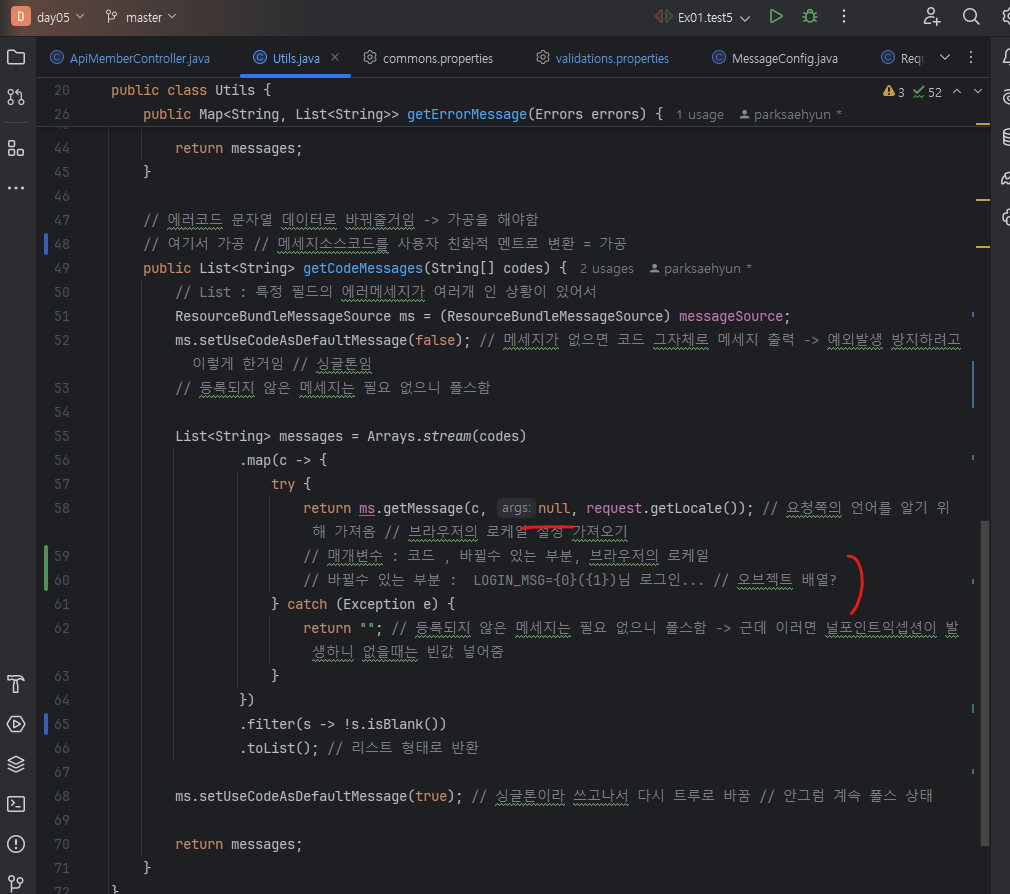
Task: Open validations.properties tab
Action: (x=602, y=58)
